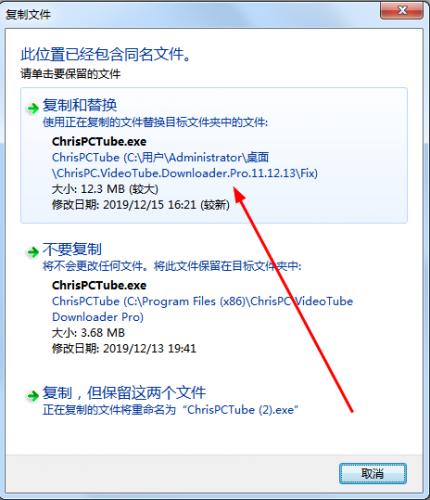
Task: Choose the 不要复制 option title
Action: (x=72, y=249)
